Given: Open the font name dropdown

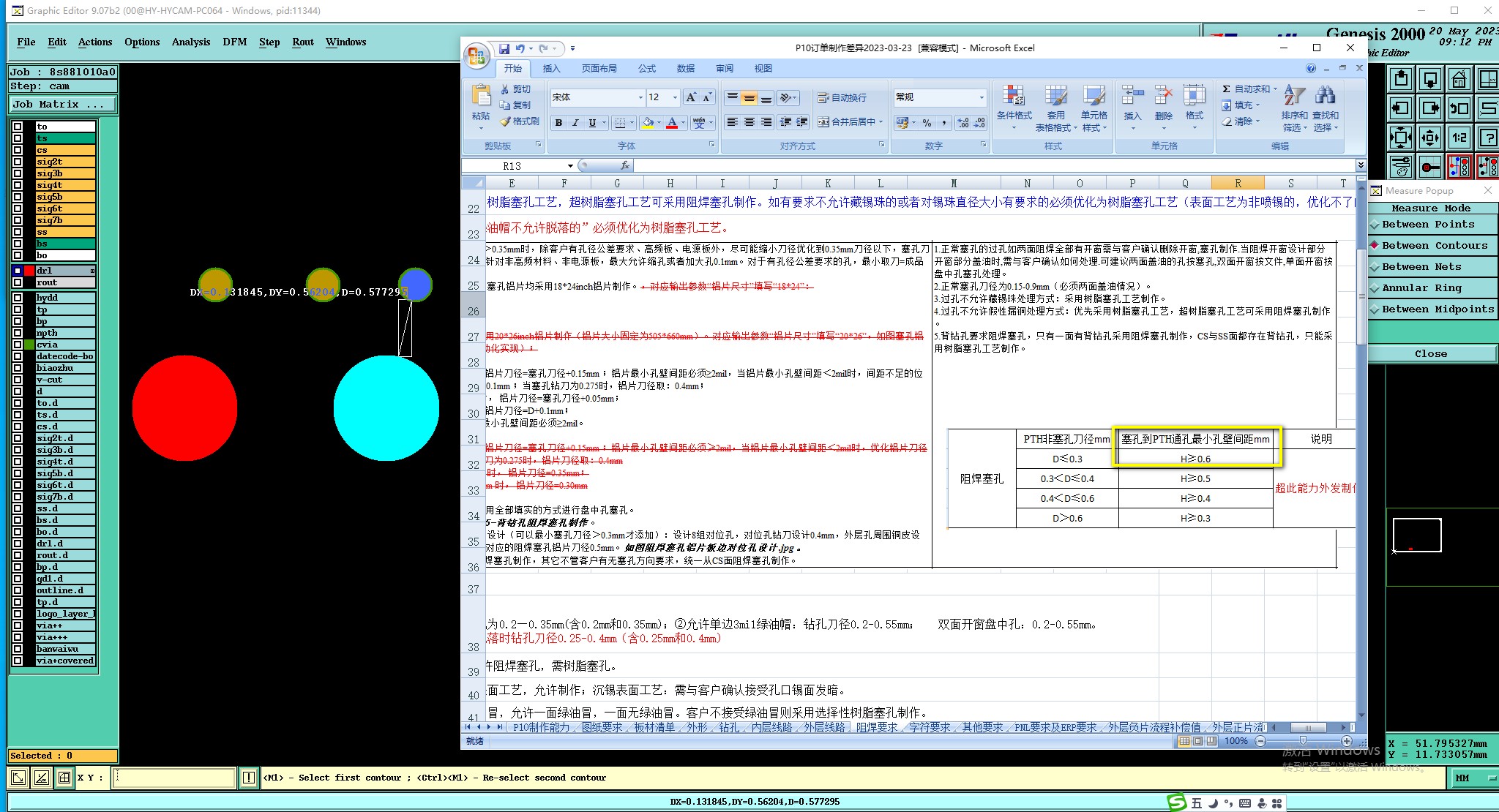Looking at the screenshot, I should (x=640, y=97).
